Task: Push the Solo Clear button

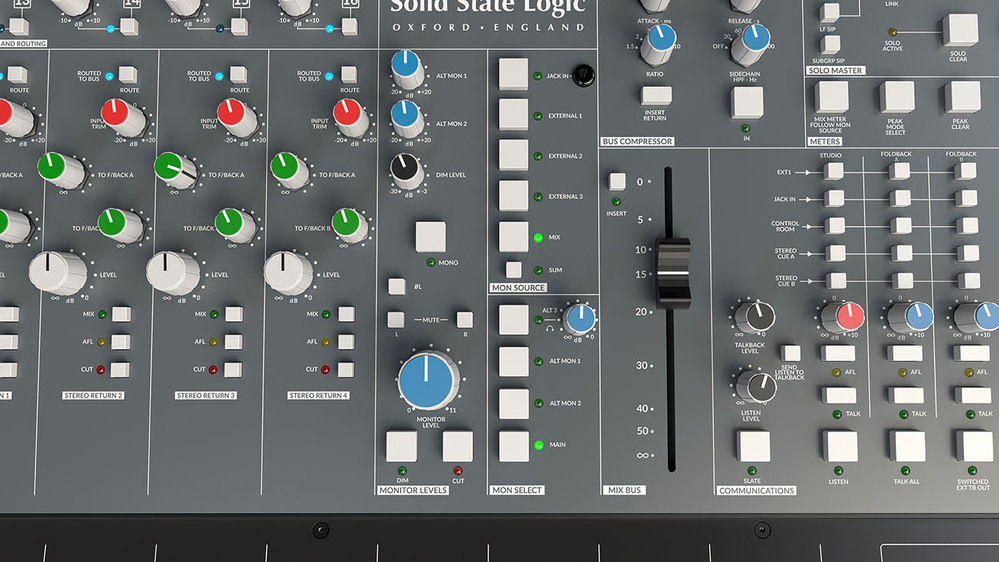Action: point(959,31)
